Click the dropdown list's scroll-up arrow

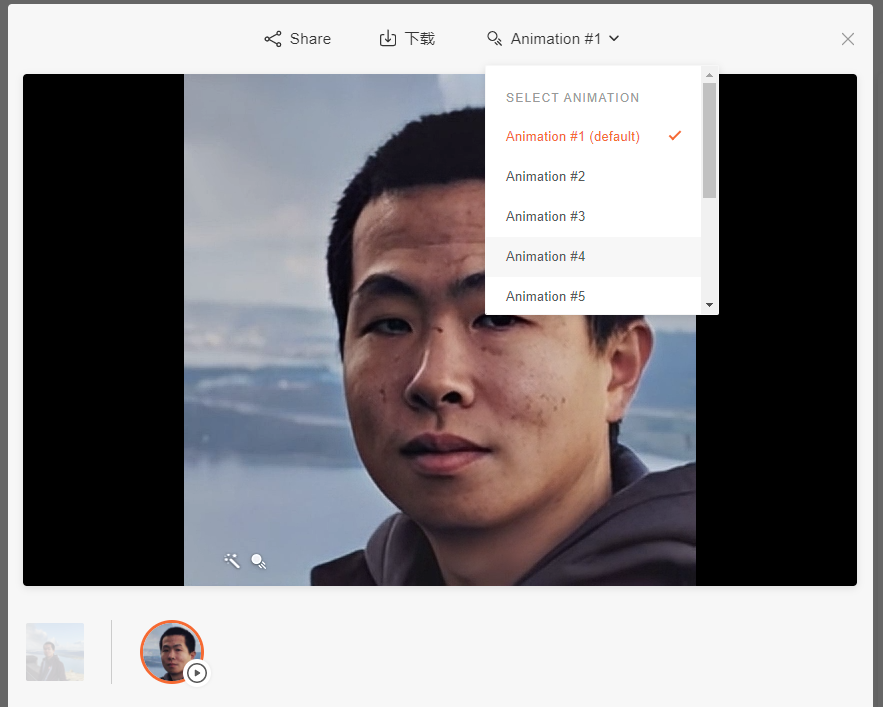pos(709,75)
